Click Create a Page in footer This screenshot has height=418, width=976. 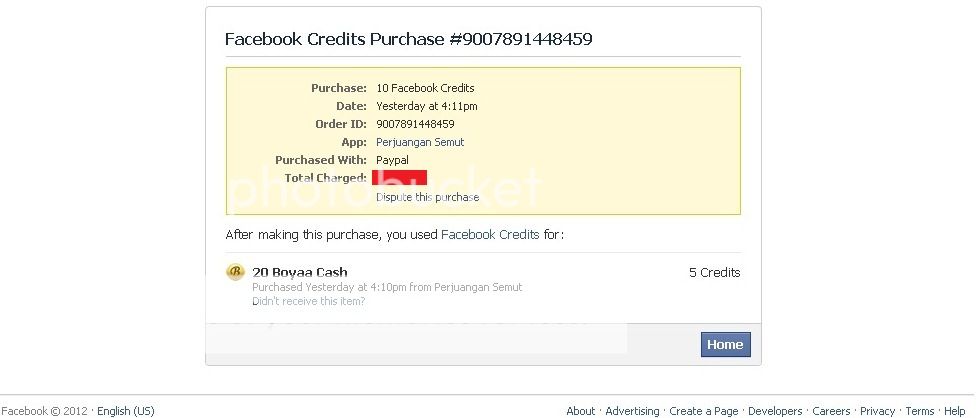click(x=703, y=411)
